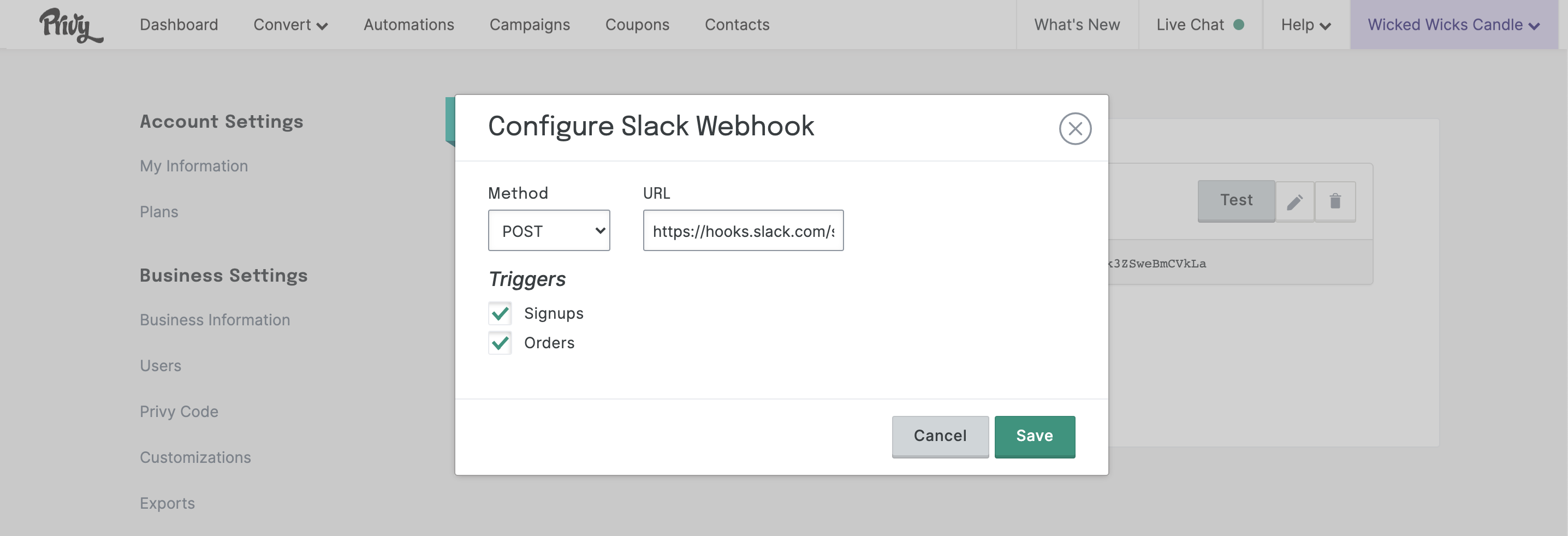Uncheck the Orders trigger checkbox
This screenshot has width=1568, height=536.
click(500, 343)
